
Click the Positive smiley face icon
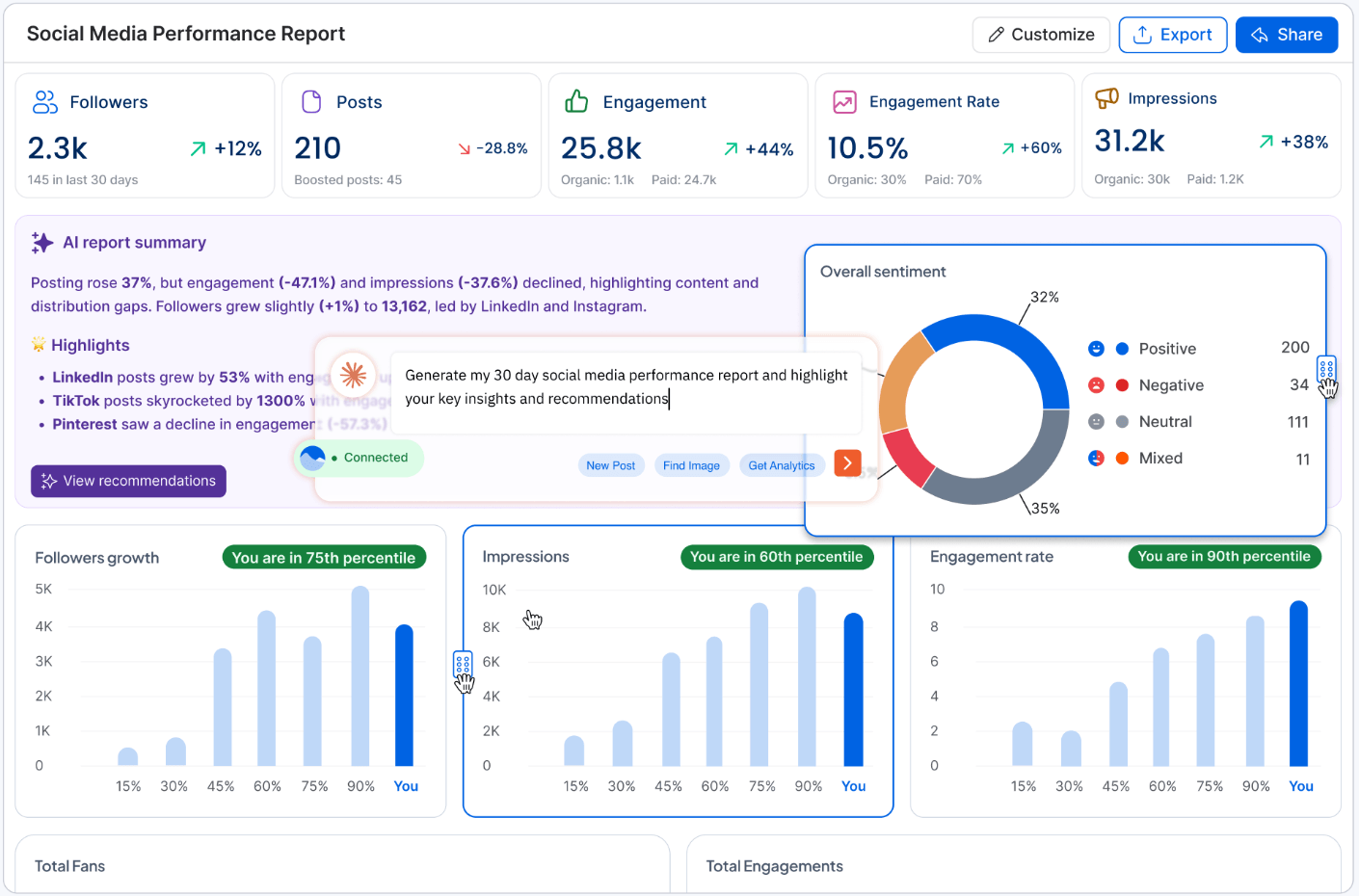point(1096,349)
